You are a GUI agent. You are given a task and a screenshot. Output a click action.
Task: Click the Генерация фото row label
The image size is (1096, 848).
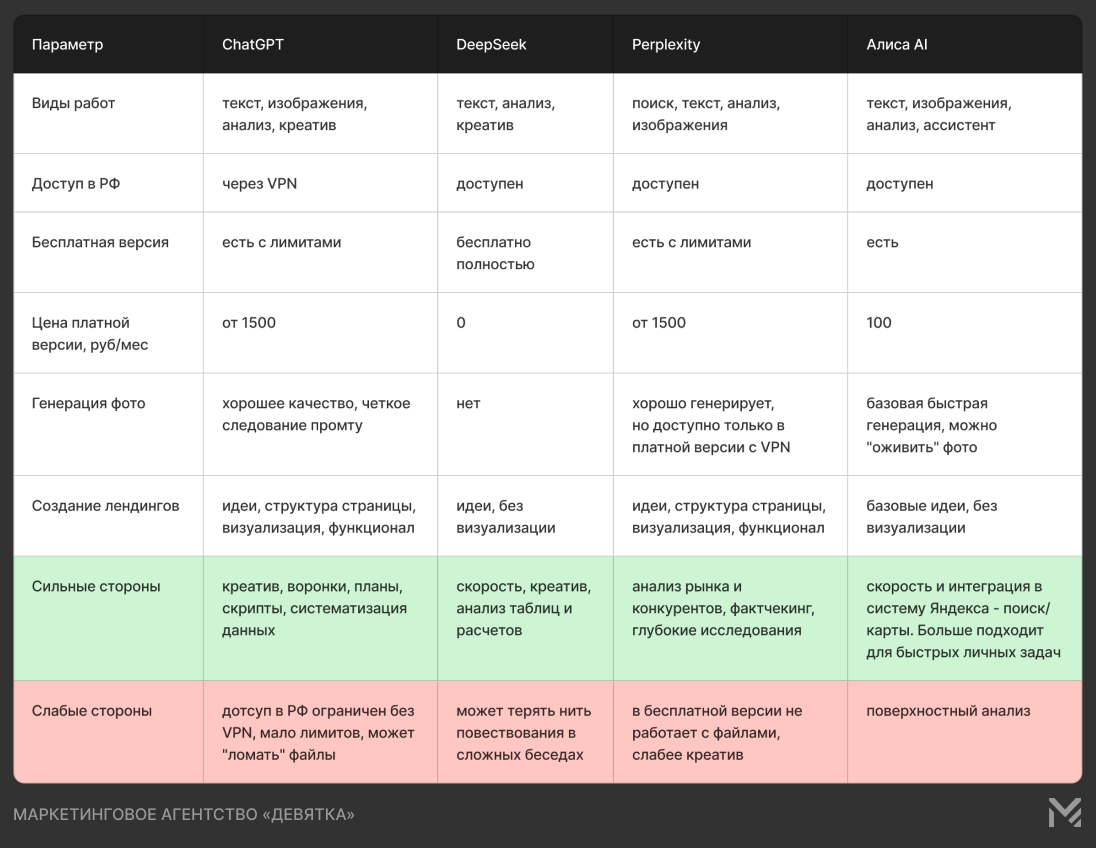click(x=88, y=403)
